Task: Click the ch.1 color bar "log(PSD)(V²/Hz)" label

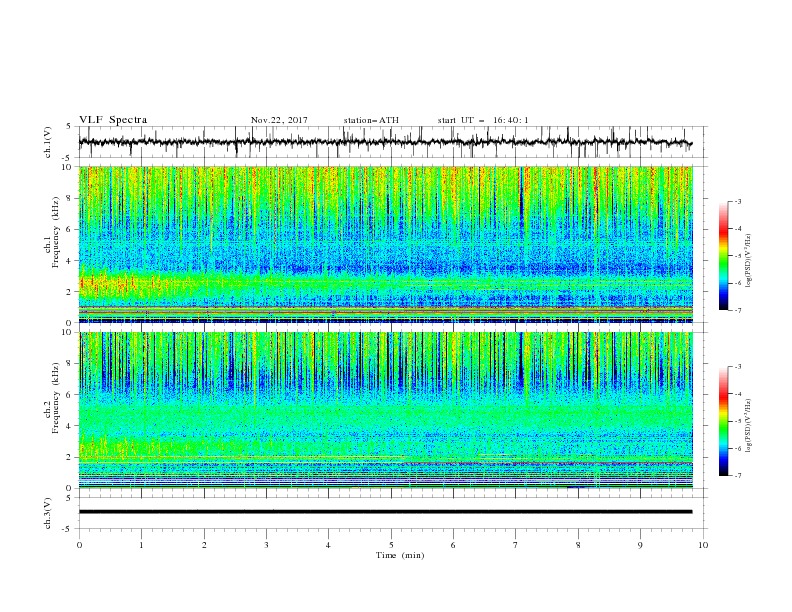Action: 749,261
